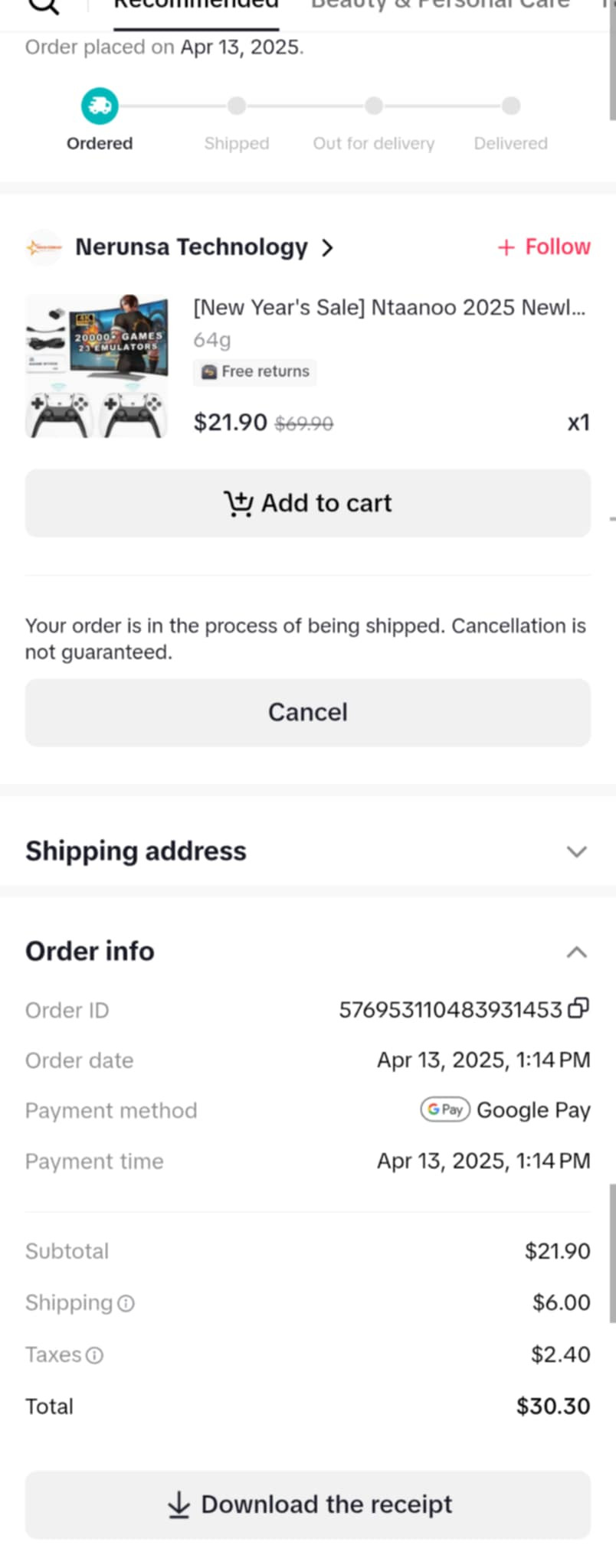Image resolution: width=616 pixels, height=1568 pixels.
Task: Select the Shipped progress step dot
Action: coord(237,106)
